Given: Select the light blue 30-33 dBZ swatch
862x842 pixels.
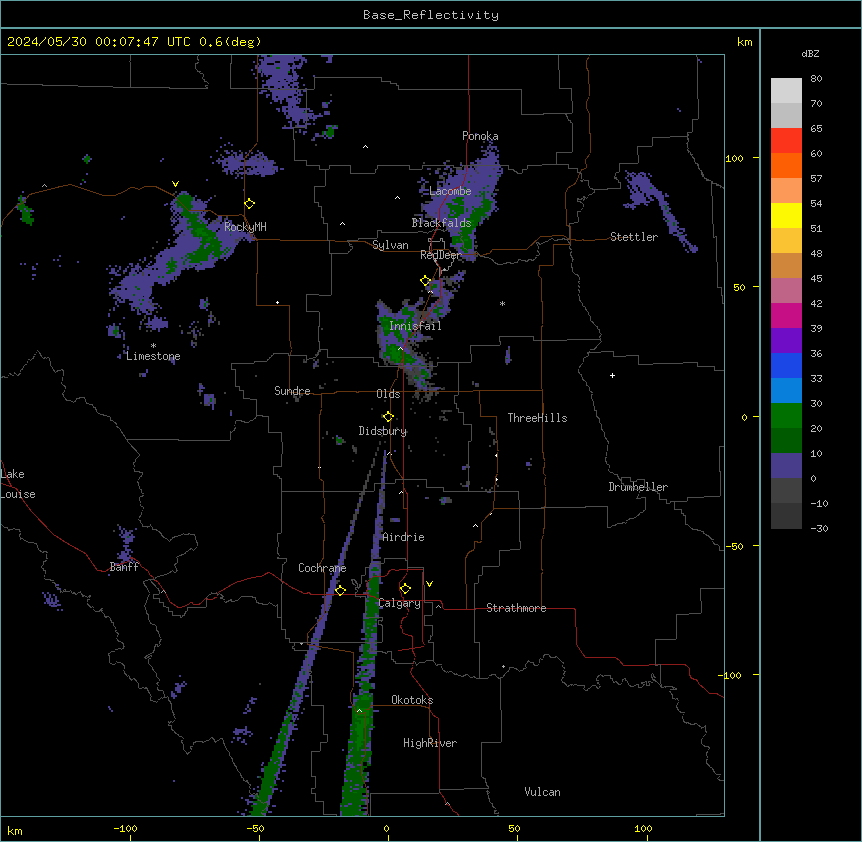Looking at the screenshot, I should [786, 390].
